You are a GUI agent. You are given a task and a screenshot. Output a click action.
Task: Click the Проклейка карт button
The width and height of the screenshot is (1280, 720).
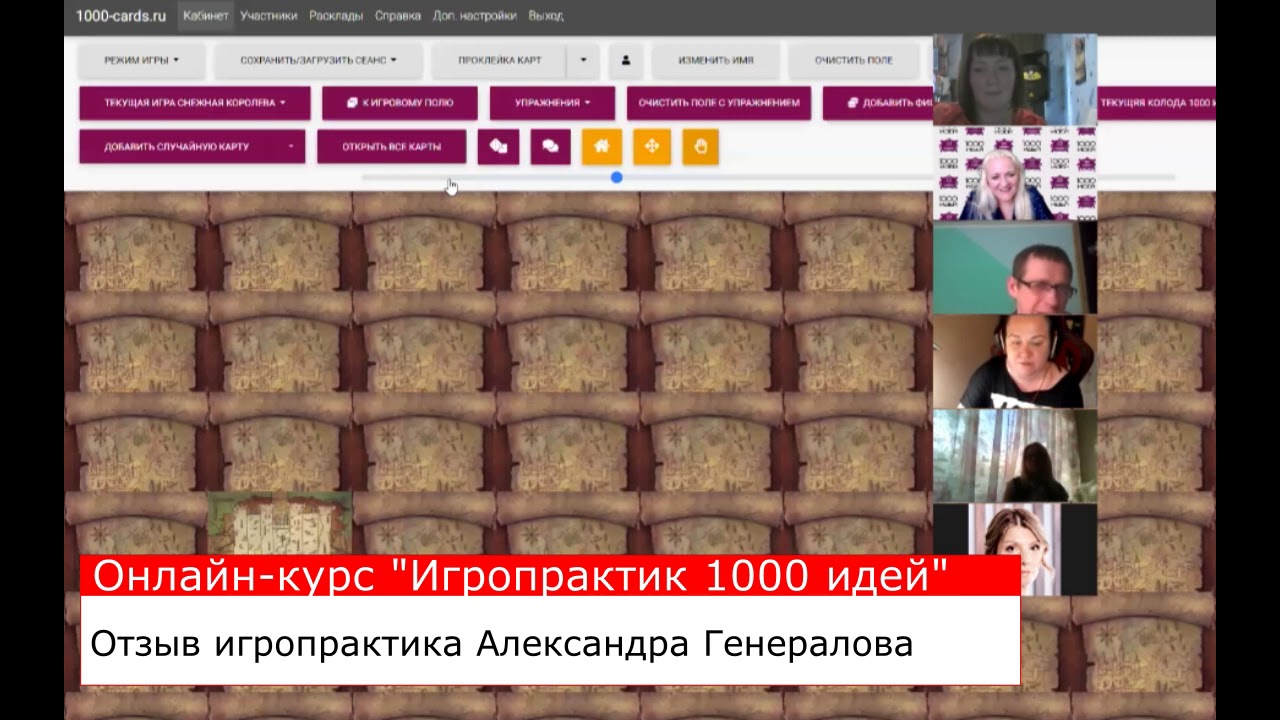pyautogui.click(x=499, y=60)
